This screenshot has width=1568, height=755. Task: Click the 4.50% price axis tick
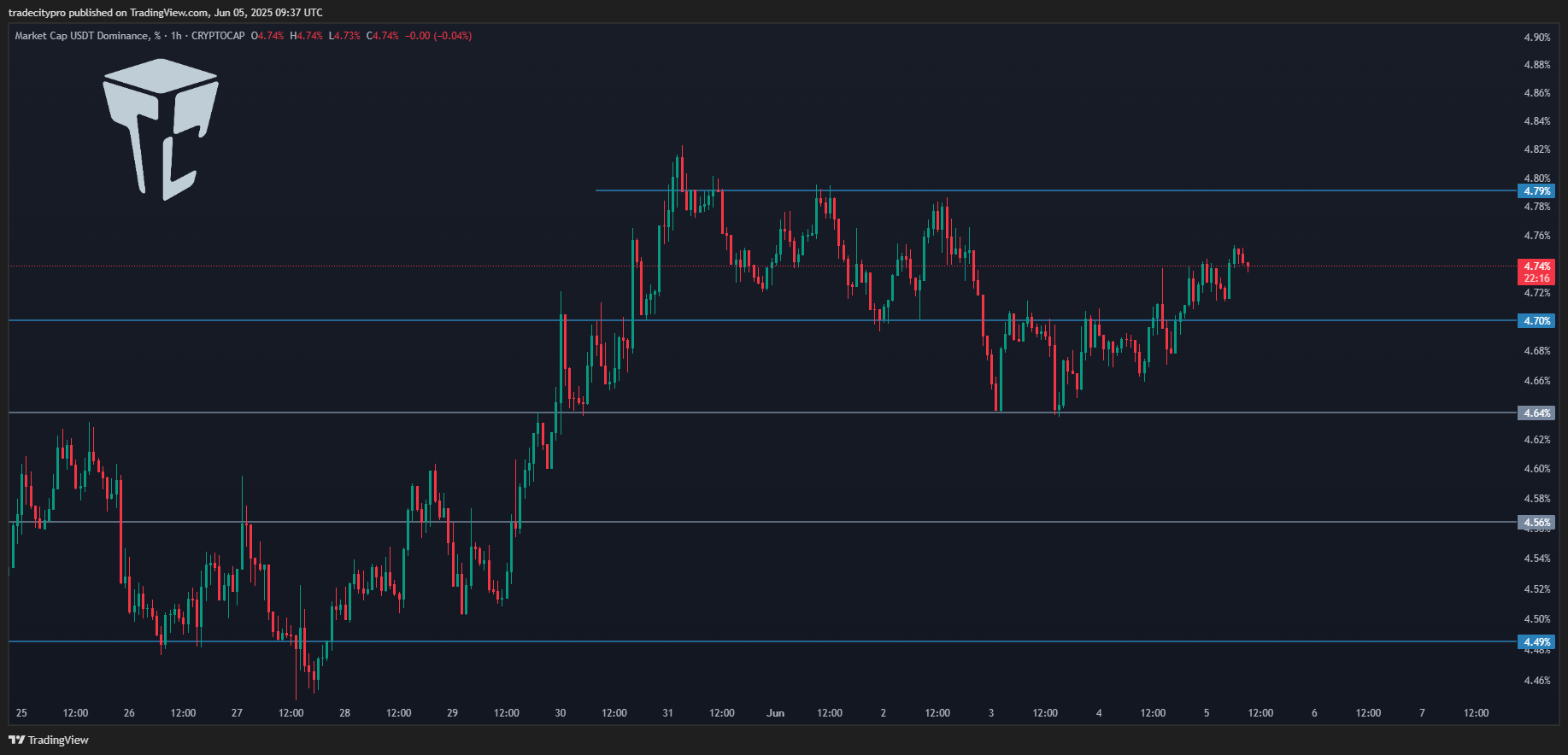[x=1536, y=619]
